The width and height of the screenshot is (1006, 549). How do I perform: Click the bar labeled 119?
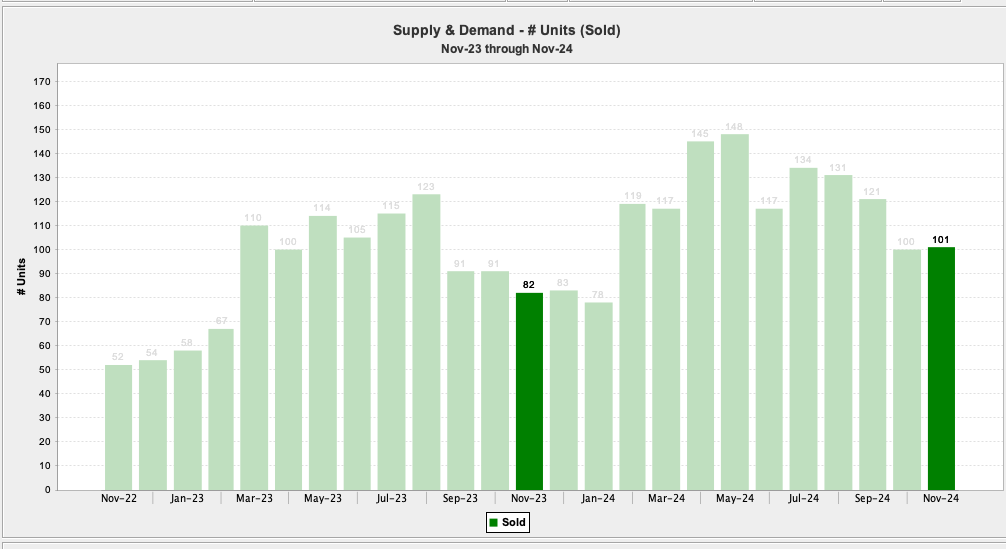(x=632, y=346)
